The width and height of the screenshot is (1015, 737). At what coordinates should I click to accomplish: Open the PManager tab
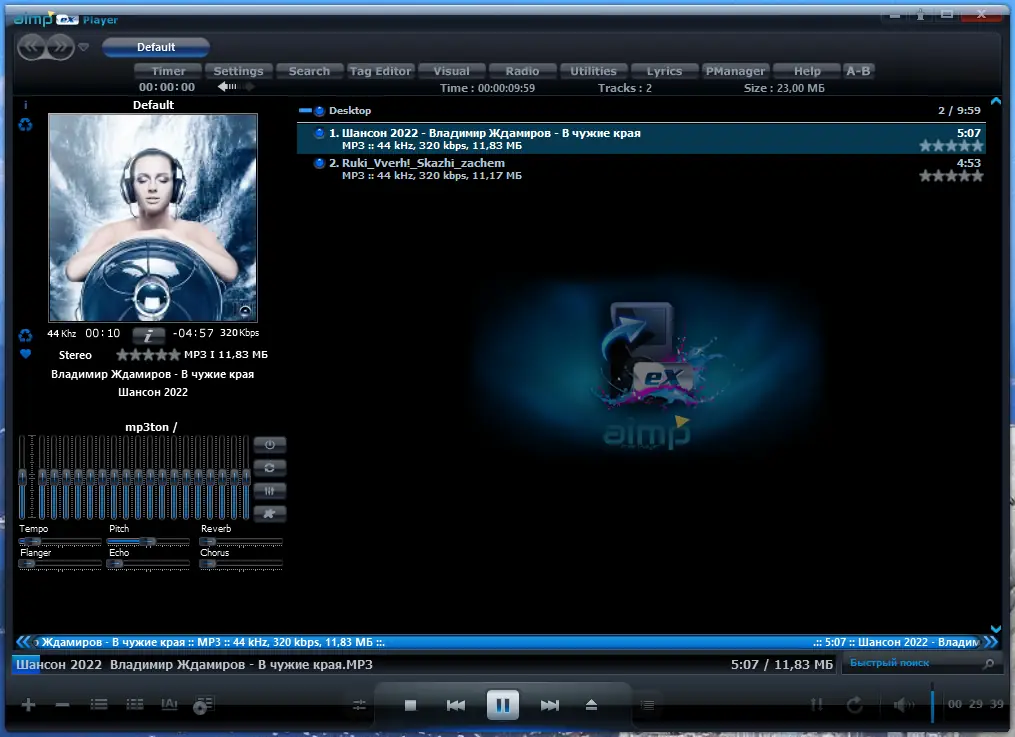coord(735,71)
